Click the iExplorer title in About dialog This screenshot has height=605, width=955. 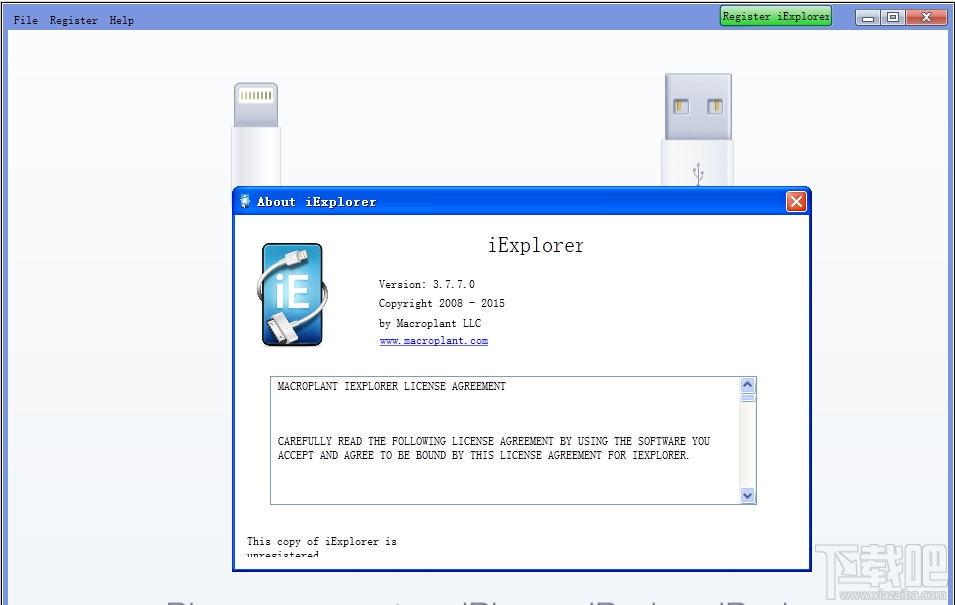pos(536,246)
